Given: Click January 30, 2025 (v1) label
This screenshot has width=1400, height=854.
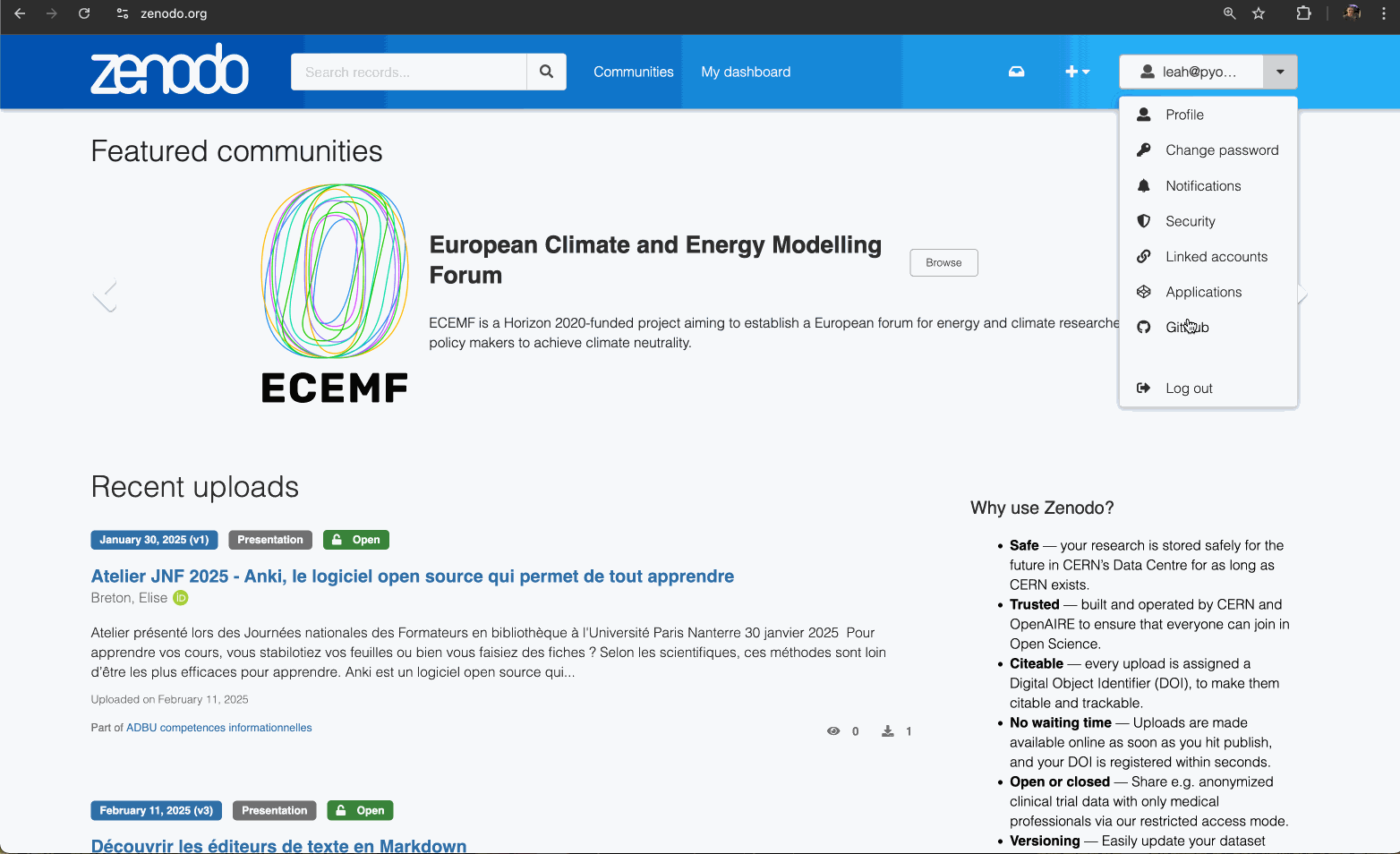Looking at the screenshot, I should click(154, 540).
